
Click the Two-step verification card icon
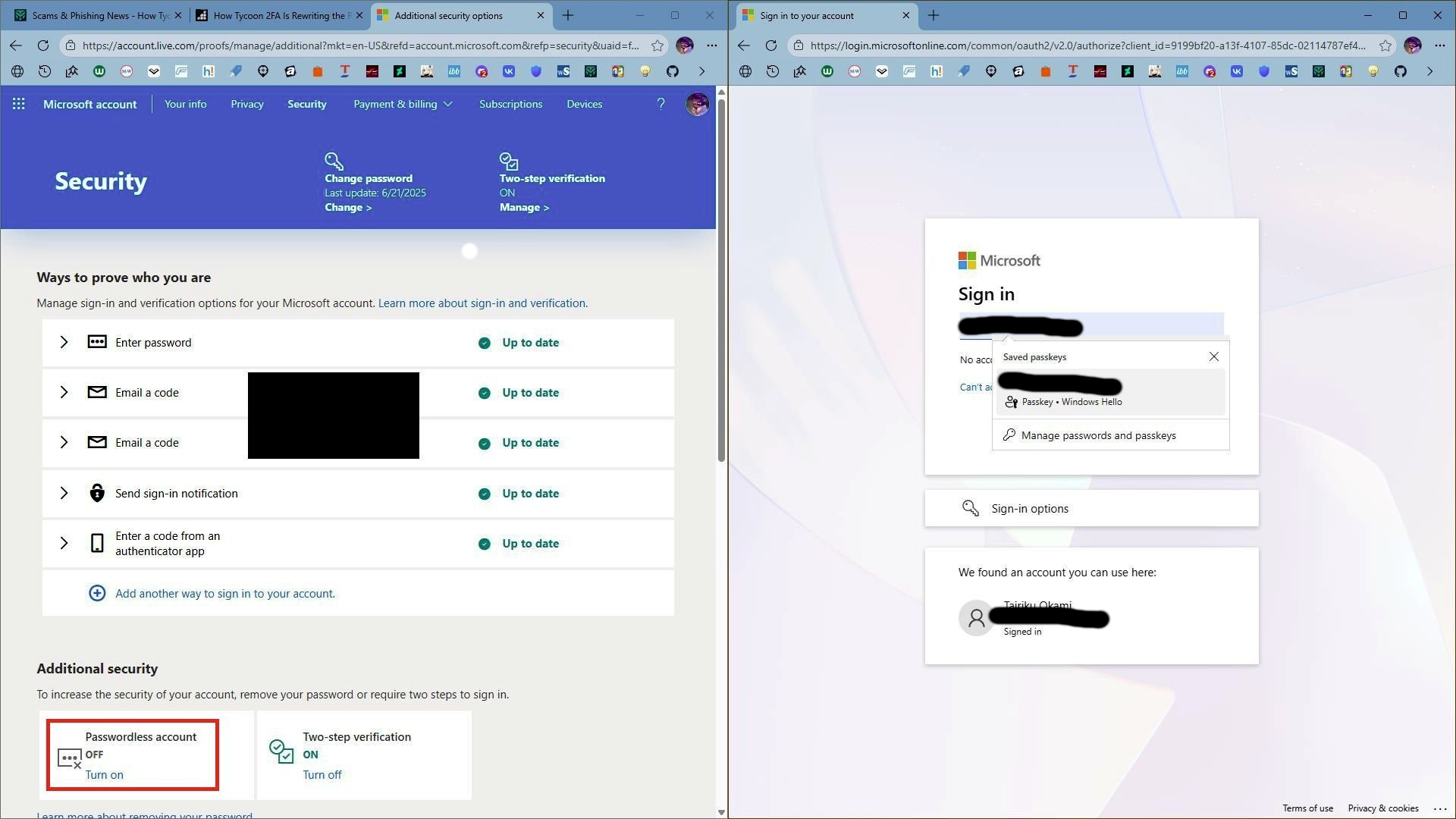tap(281, 752)
